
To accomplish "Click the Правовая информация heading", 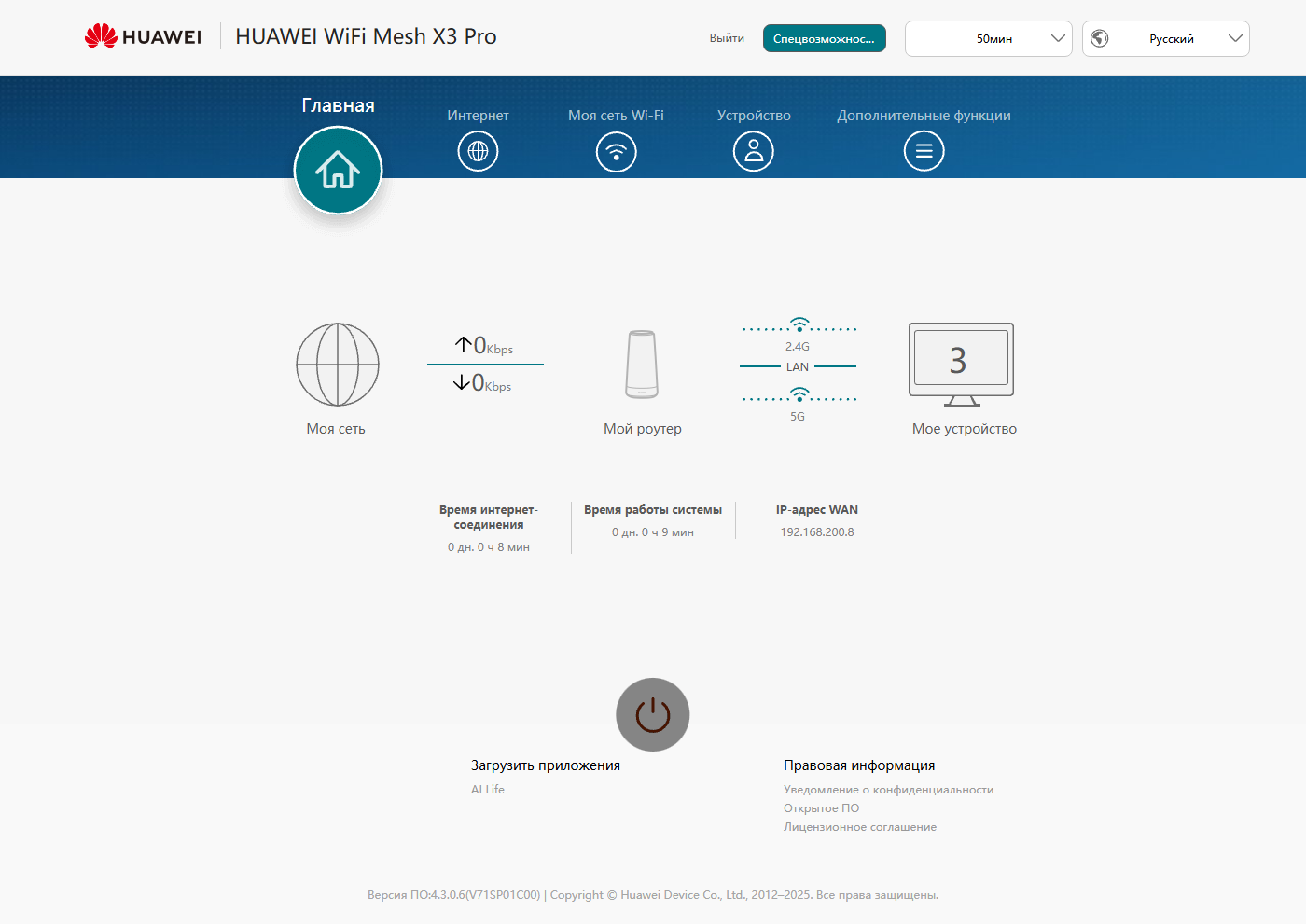I will click(859, 765).
